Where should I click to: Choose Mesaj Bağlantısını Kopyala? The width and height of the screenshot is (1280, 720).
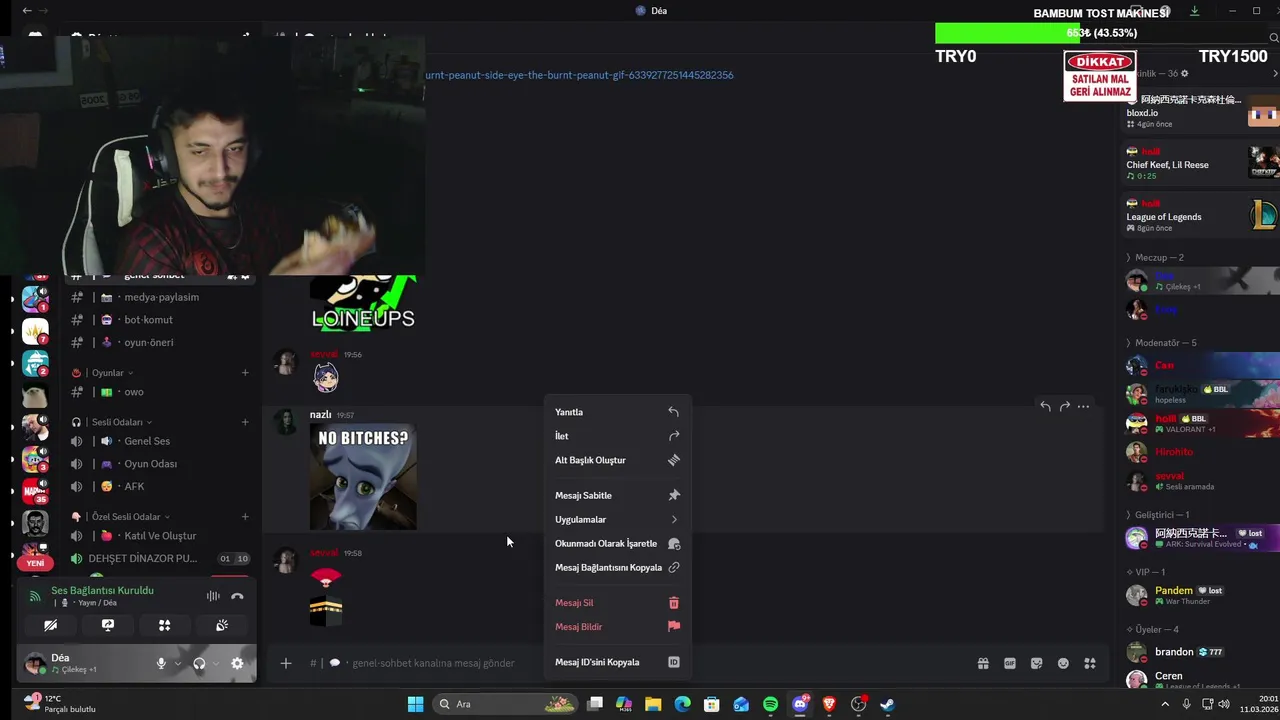pos(617,567)
